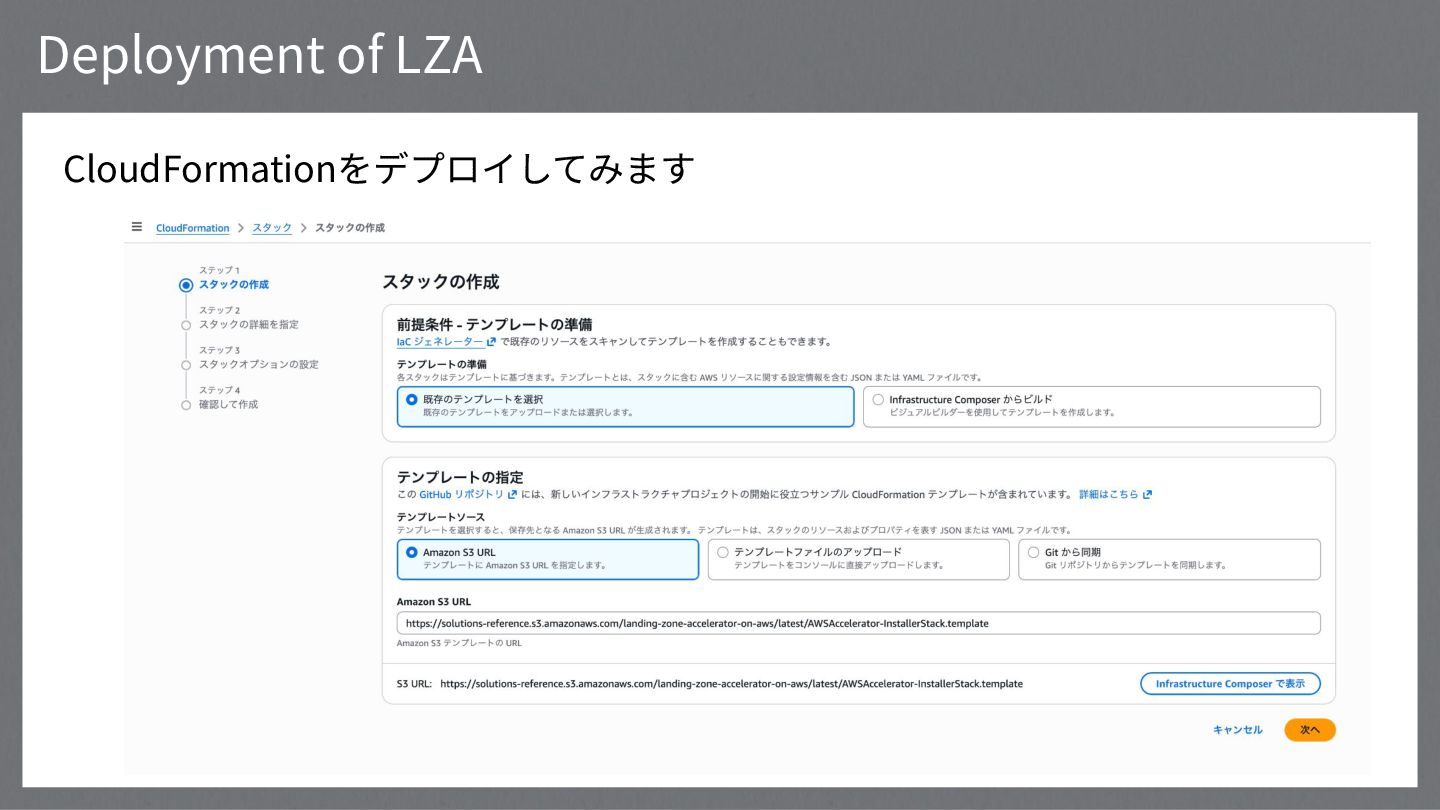Select step 3 スタックオプションの設定
The image size is (1440, 810).
tap(258, 365)
